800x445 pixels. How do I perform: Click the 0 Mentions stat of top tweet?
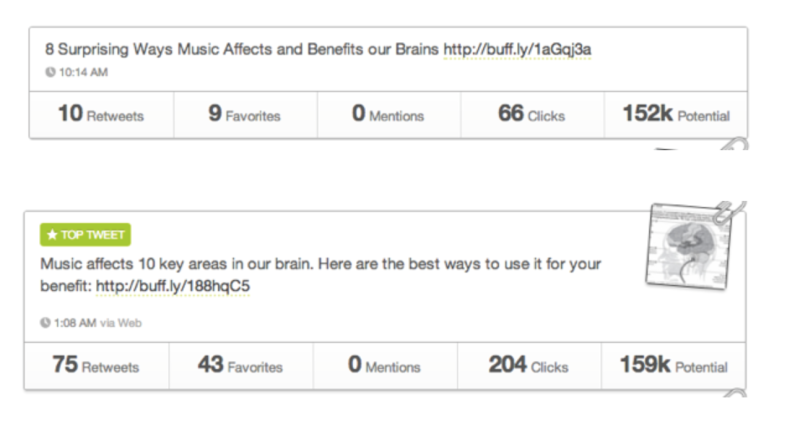[385, 365]
